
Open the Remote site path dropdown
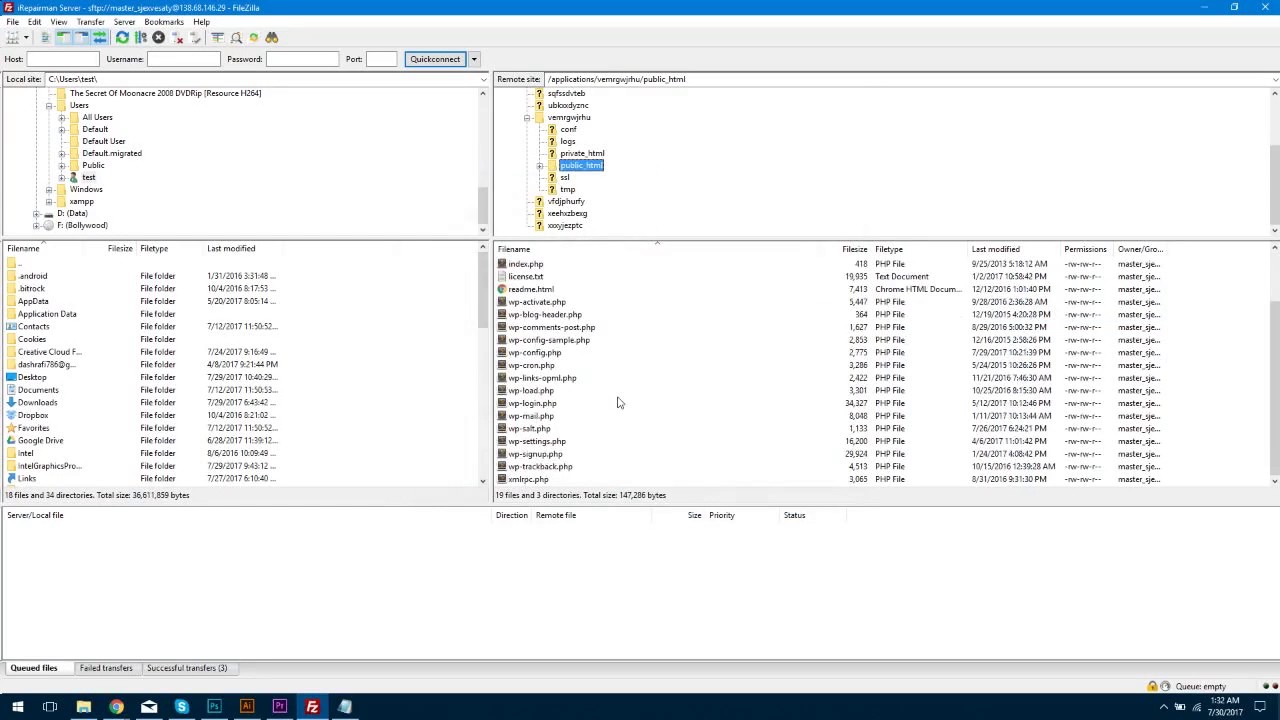click(1274, 79)
